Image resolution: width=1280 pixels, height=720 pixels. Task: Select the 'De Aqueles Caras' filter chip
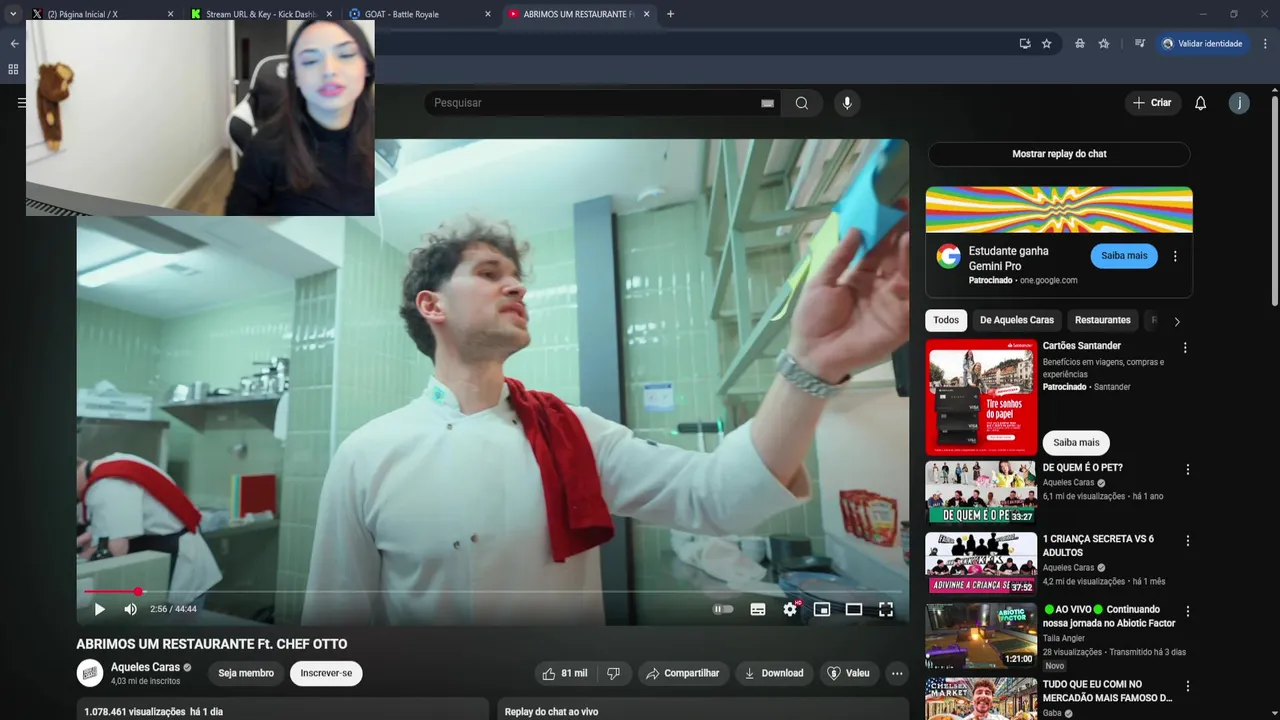point(1017,320)
